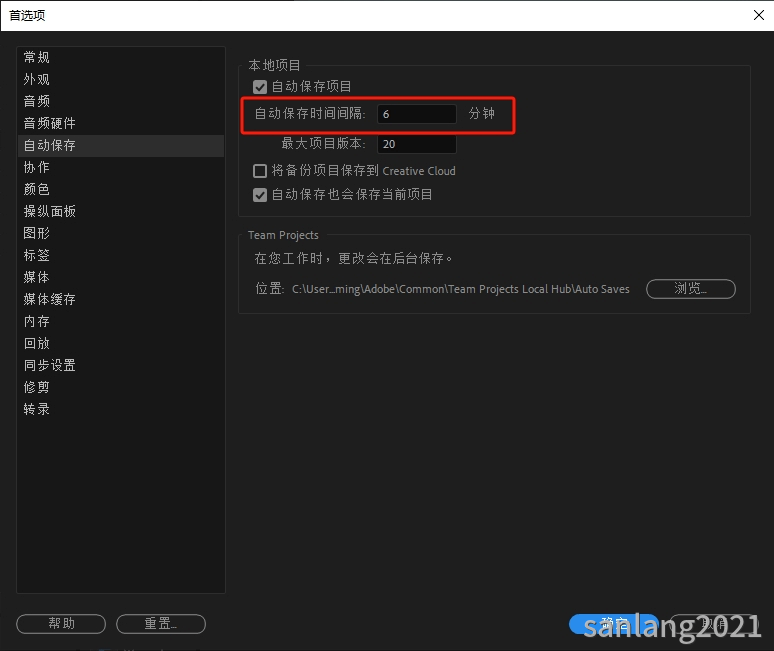Click the Team Projects section heading

coord(283,235)
